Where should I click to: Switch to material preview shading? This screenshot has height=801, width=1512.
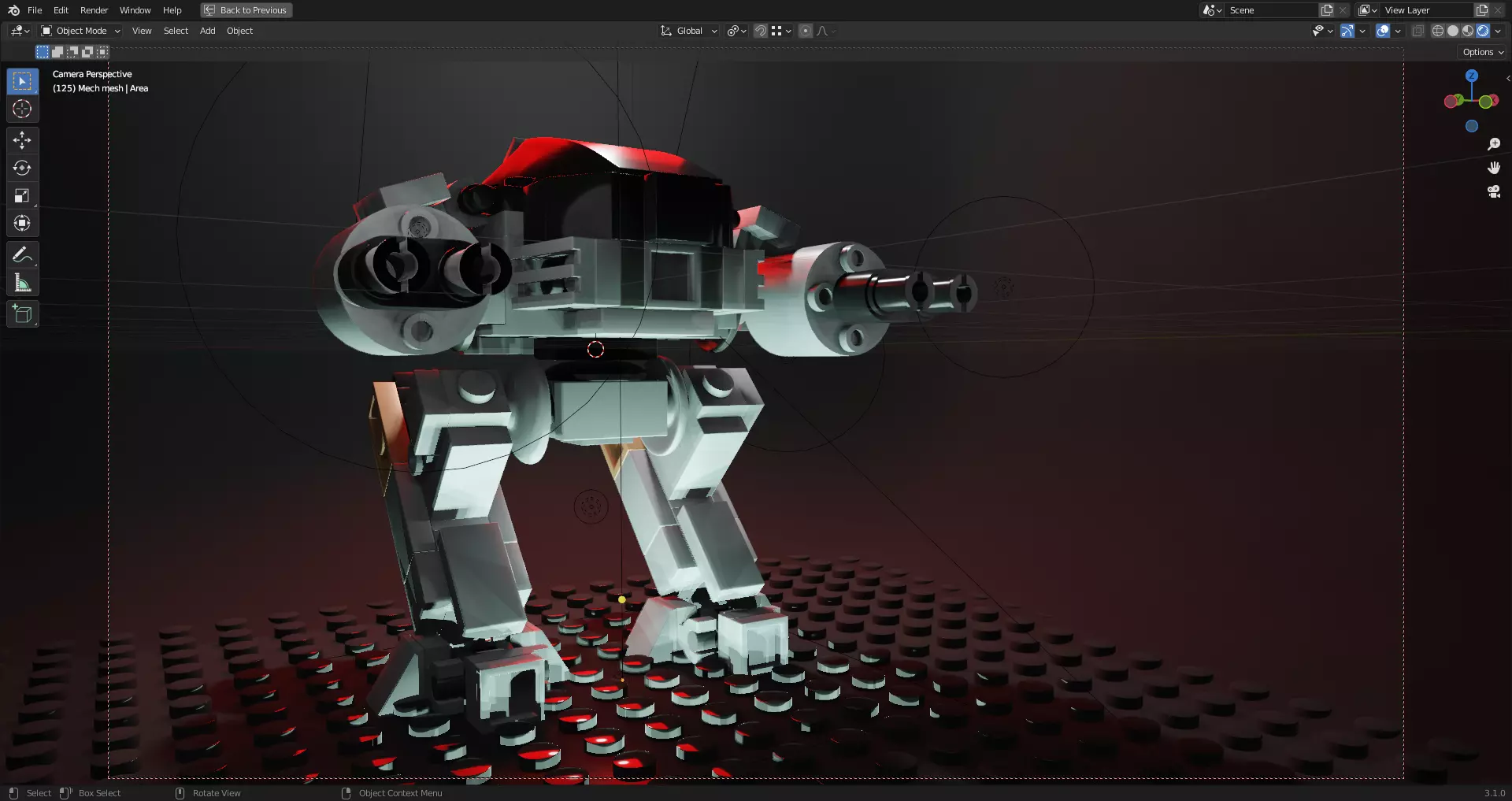(x=1468, y=31)
